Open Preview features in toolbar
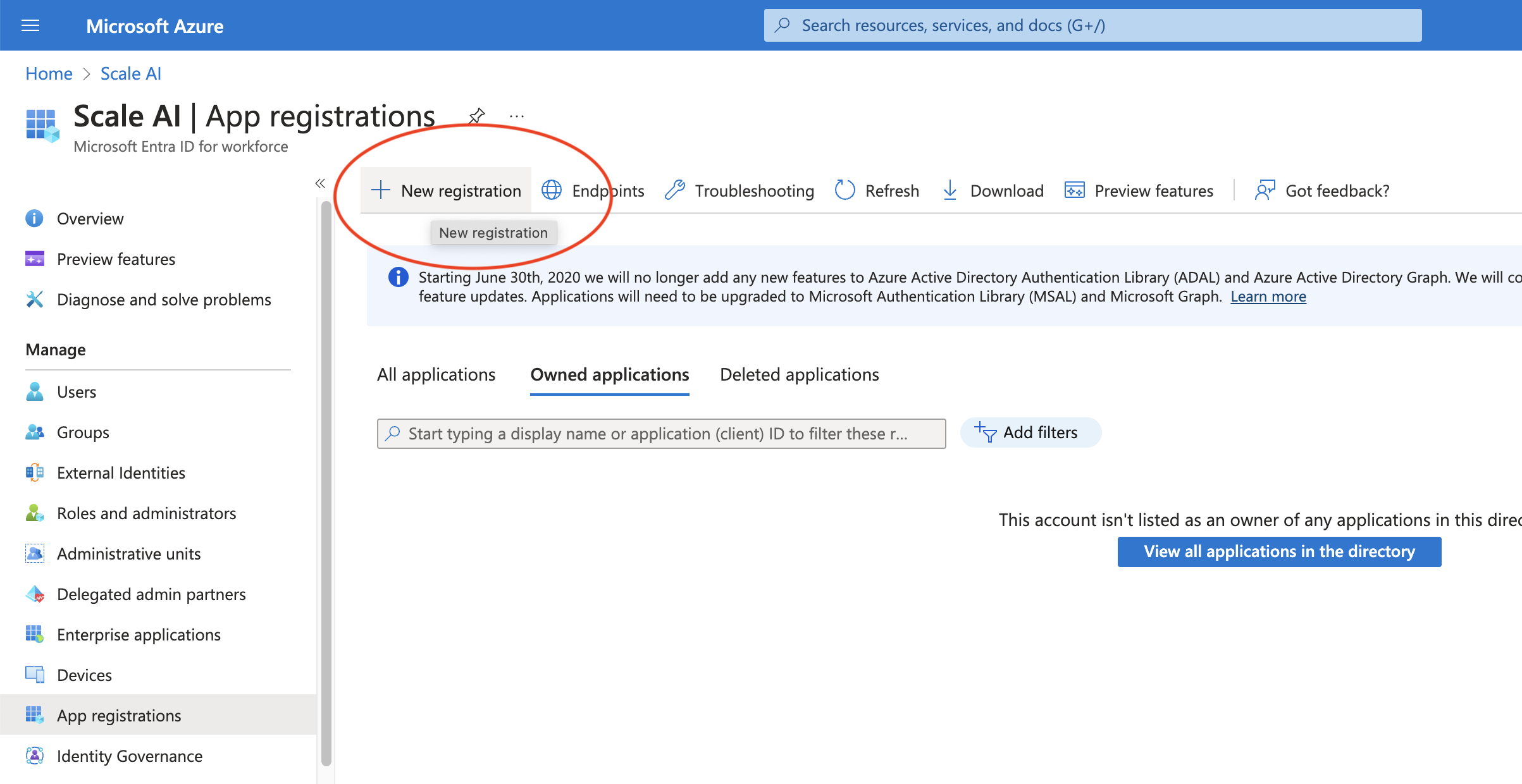Screen dimensions: 1522x784 (x=1139, y=190)
